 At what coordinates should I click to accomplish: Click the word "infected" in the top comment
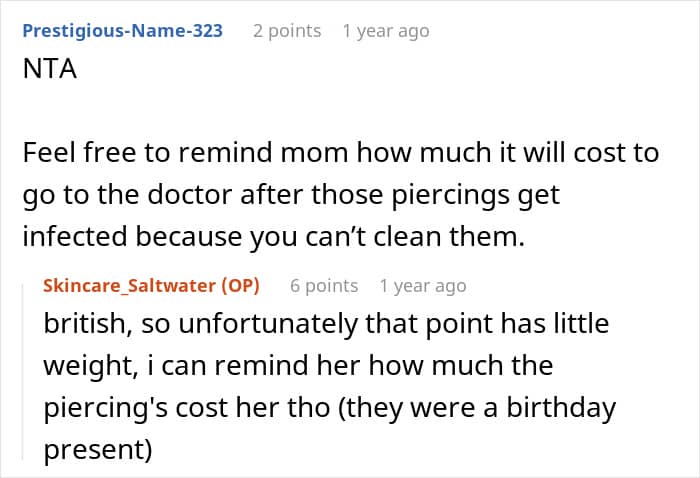pyautogui.click(x=77, y=237)
